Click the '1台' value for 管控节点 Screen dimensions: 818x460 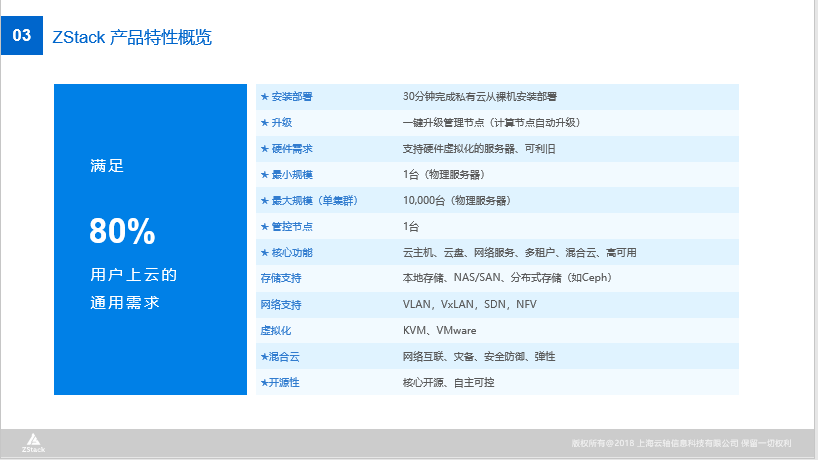point(411,226)
